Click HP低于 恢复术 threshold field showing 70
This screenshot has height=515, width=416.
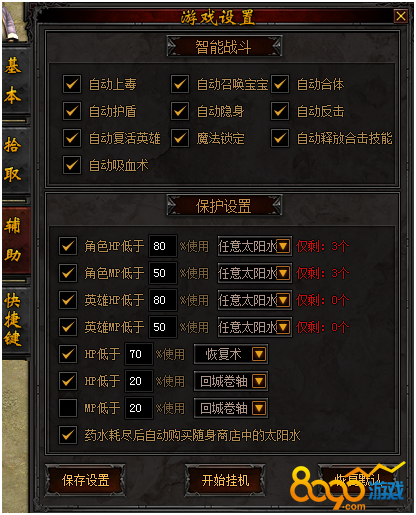pyautogui.click(x=139, y=354)
